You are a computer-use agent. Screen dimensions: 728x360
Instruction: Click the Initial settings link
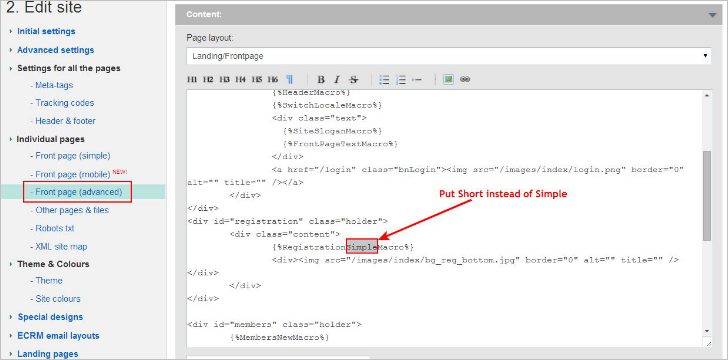[46, 31]
